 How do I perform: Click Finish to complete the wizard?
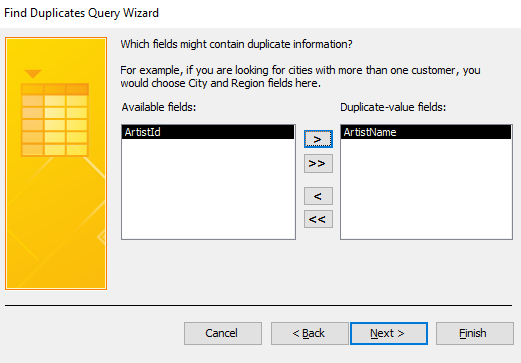(475, 333)
